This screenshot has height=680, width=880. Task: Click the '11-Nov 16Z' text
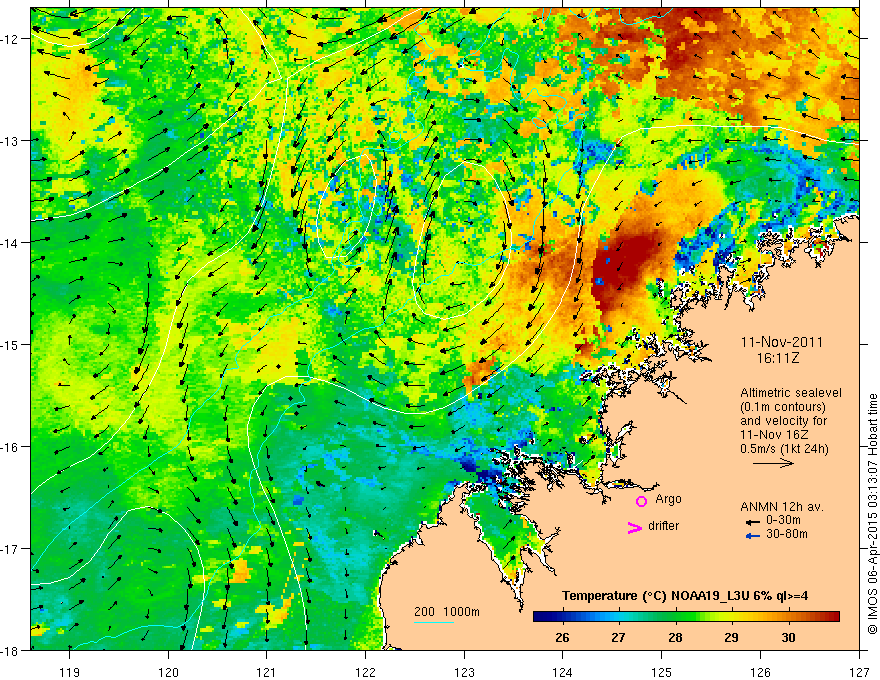[774, 435]
